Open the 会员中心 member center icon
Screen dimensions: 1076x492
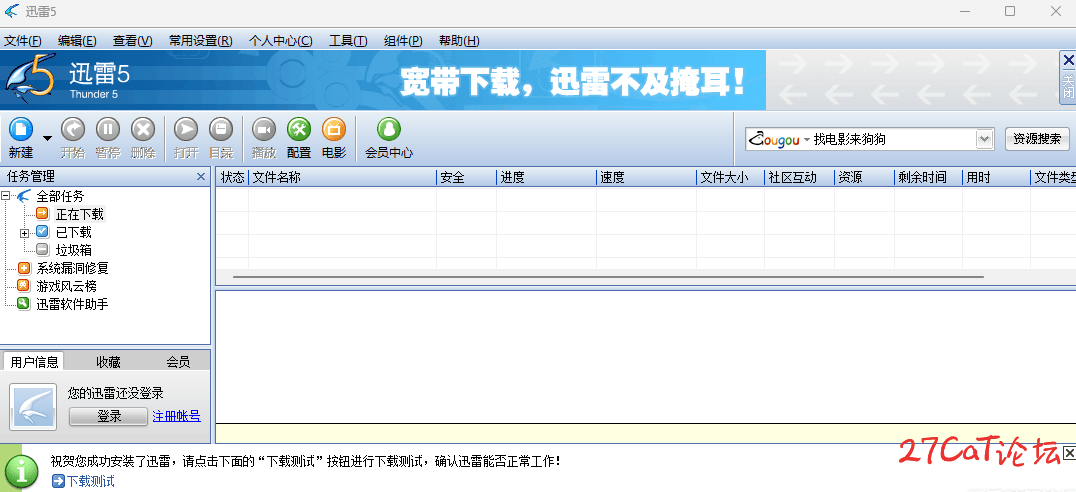tap(389, 128)
